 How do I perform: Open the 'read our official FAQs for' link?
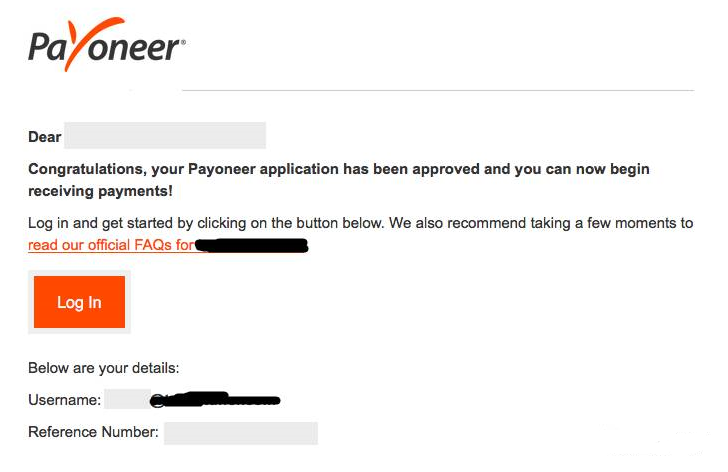[x=111, y=245]
